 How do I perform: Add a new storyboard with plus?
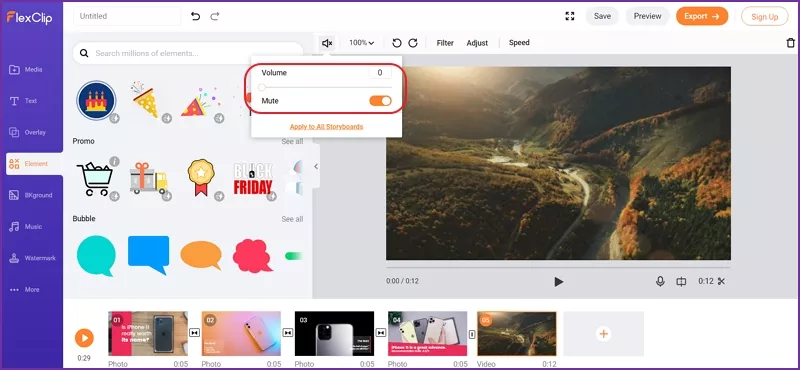(x=604, y=334)
